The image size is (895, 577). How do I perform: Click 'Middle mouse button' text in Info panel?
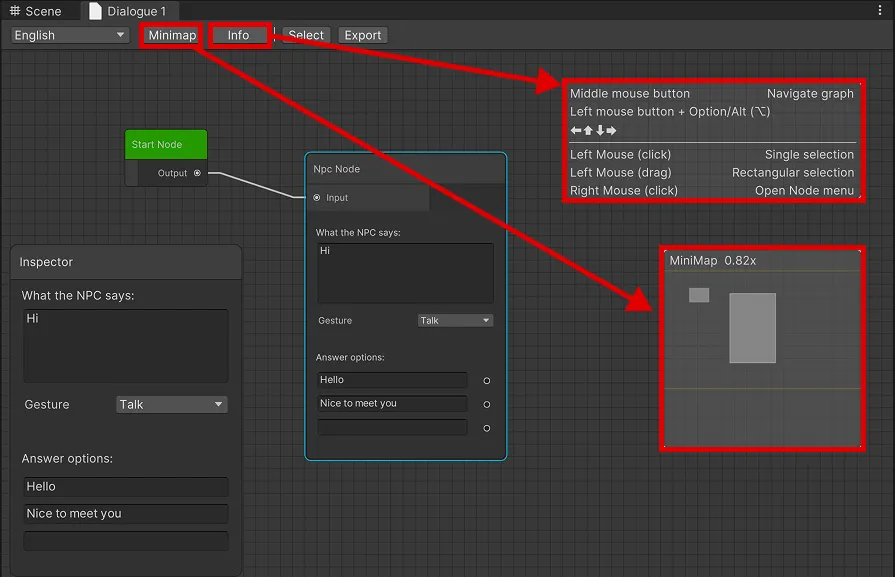click(630, 94)
